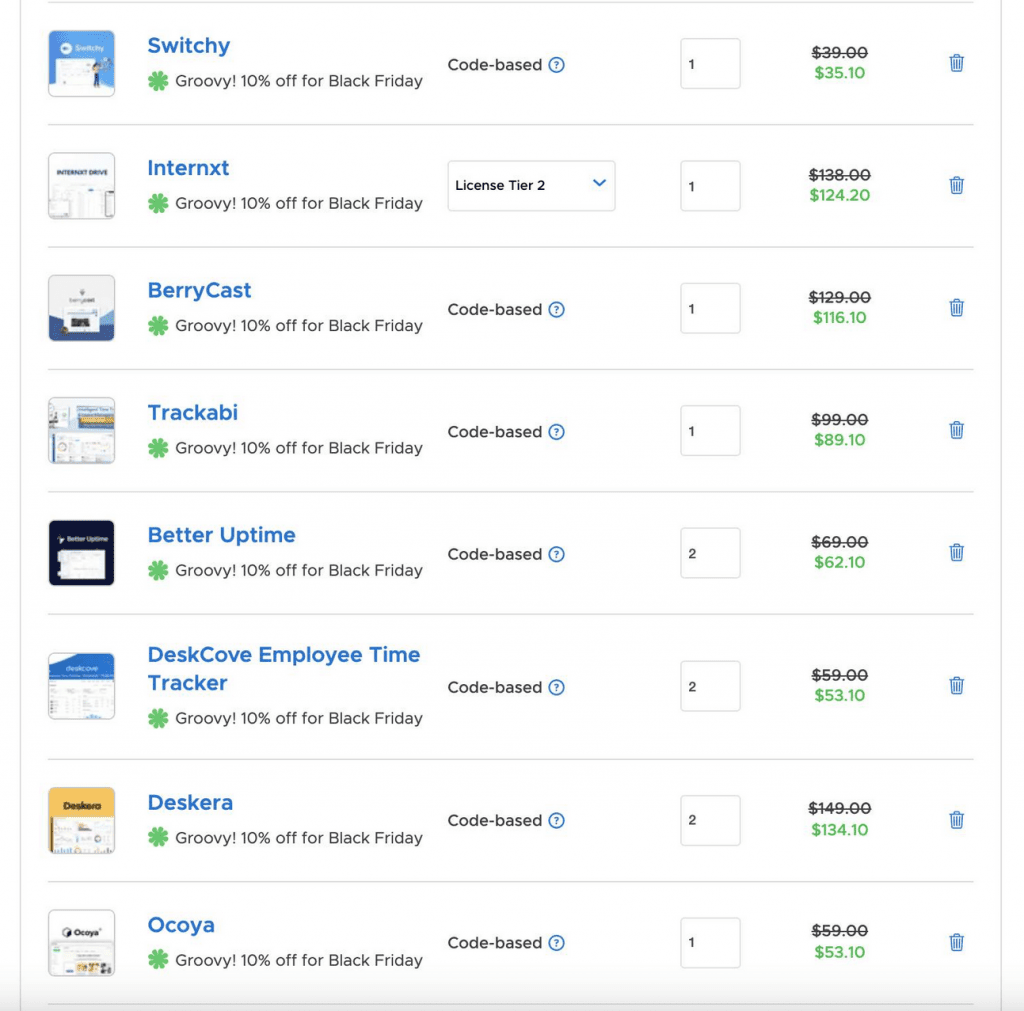Viewport: 1024px width, 1011px height.
Task: Click the Switchy product thumbnail
Action: click(x=82, y=63)
